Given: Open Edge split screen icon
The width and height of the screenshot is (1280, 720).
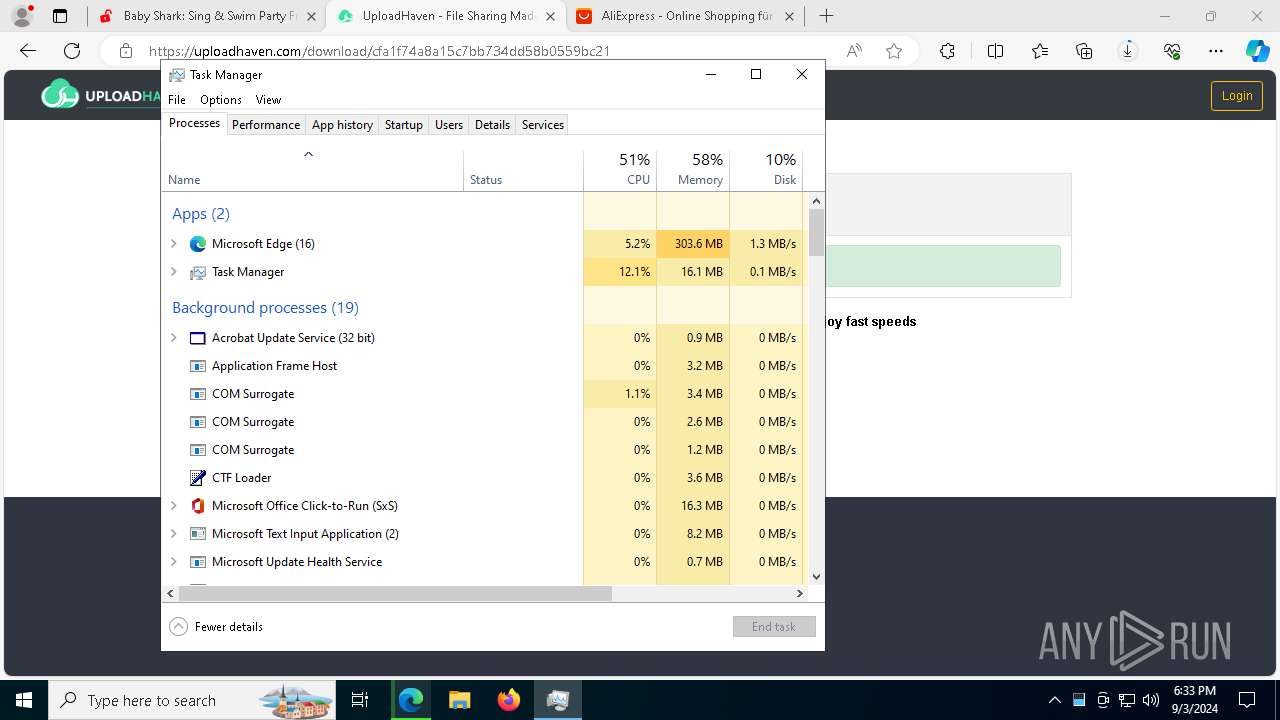Looking at the screenshot, I should coord(995,51).
